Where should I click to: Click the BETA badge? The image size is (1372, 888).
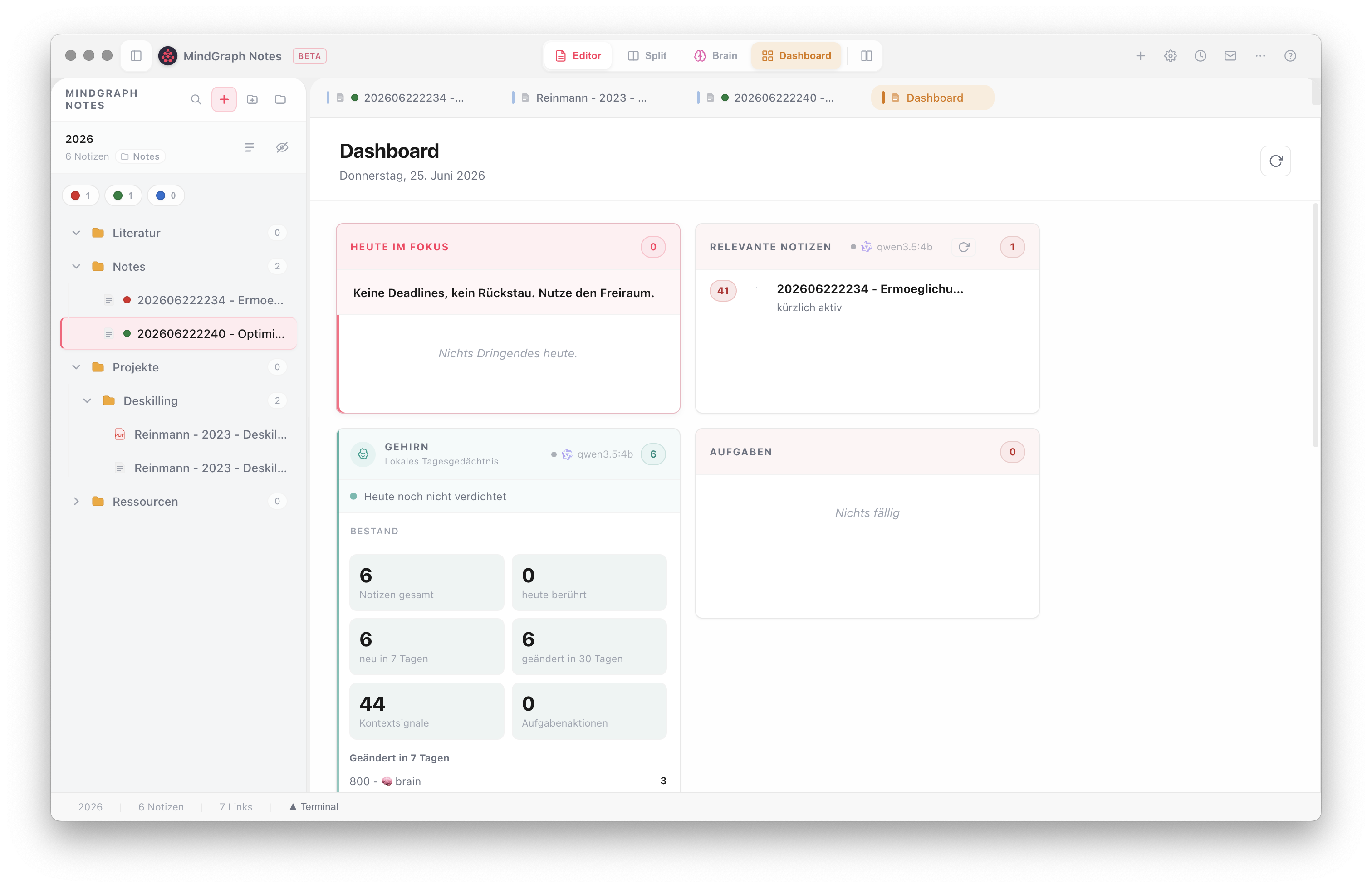pos(309,56)
